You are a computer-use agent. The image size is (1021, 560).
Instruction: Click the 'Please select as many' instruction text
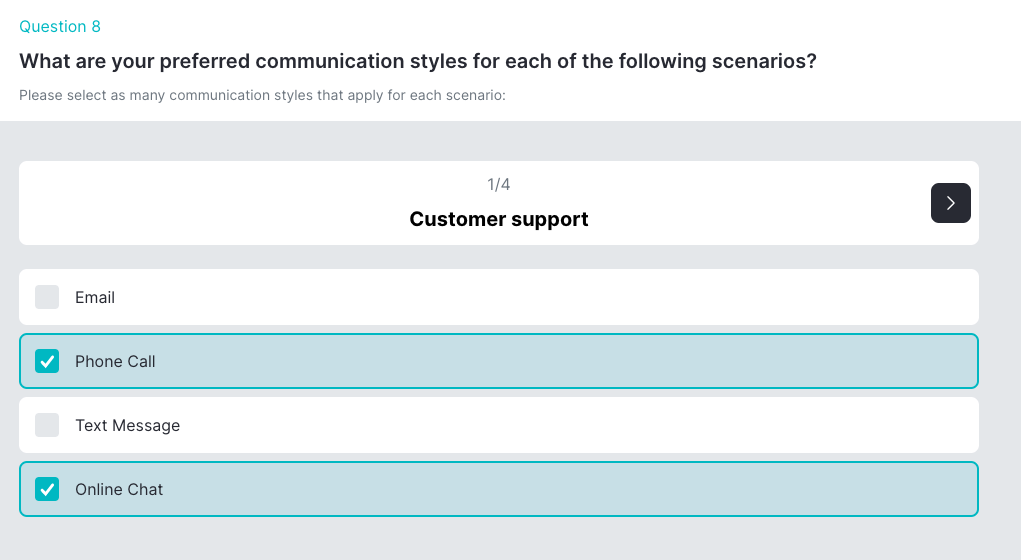(262, 96)
